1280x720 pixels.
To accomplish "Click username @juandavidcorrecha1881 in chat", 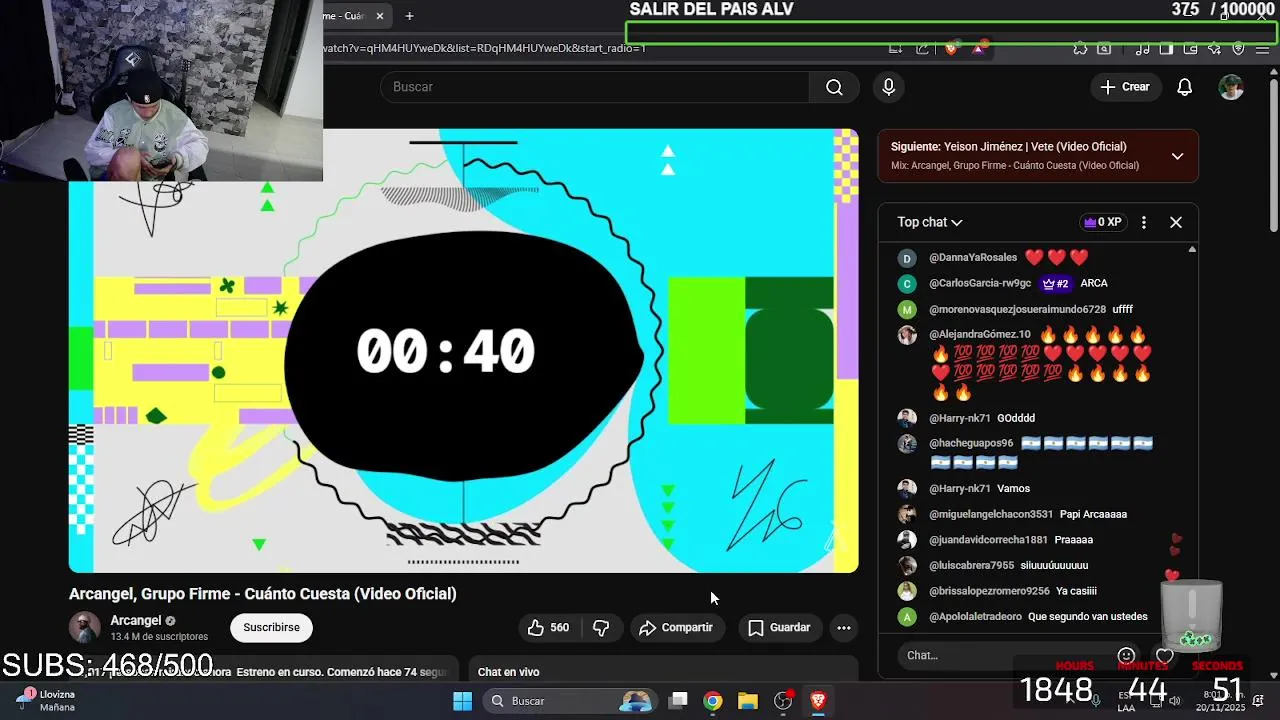I will click(x=988, y=540).
